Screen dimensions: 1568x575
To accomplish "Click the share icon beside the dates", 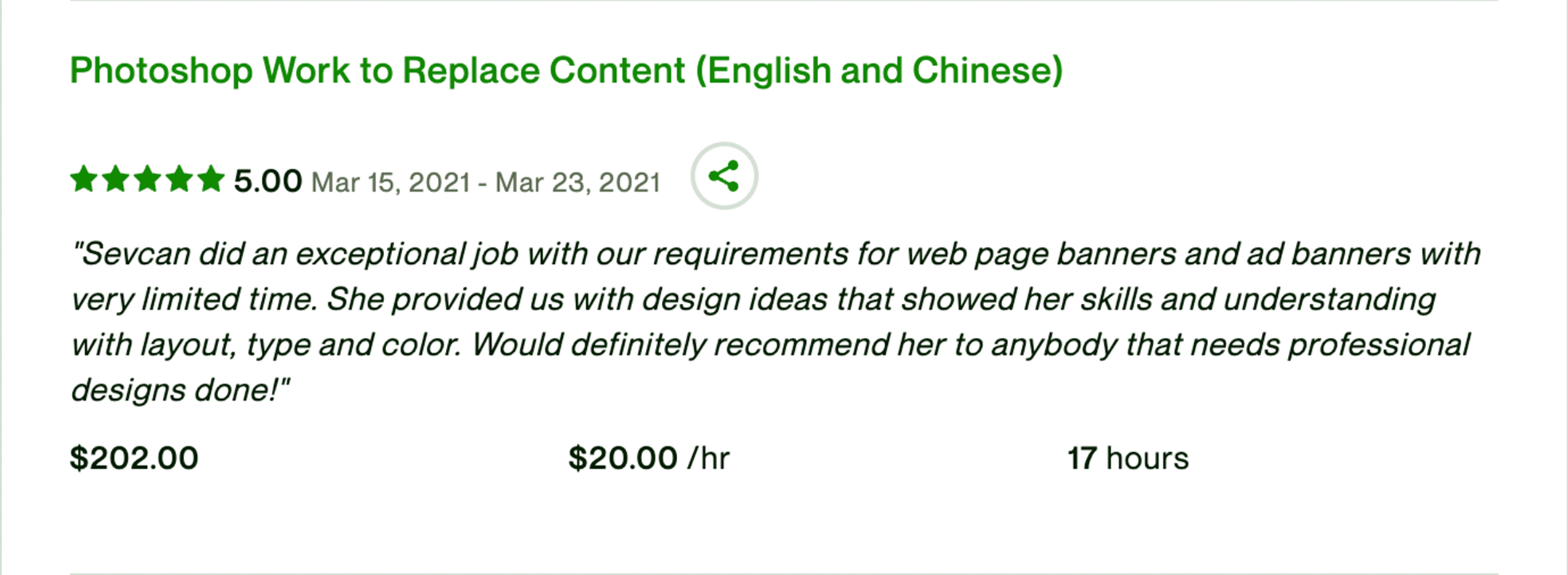I will point(724,176).
